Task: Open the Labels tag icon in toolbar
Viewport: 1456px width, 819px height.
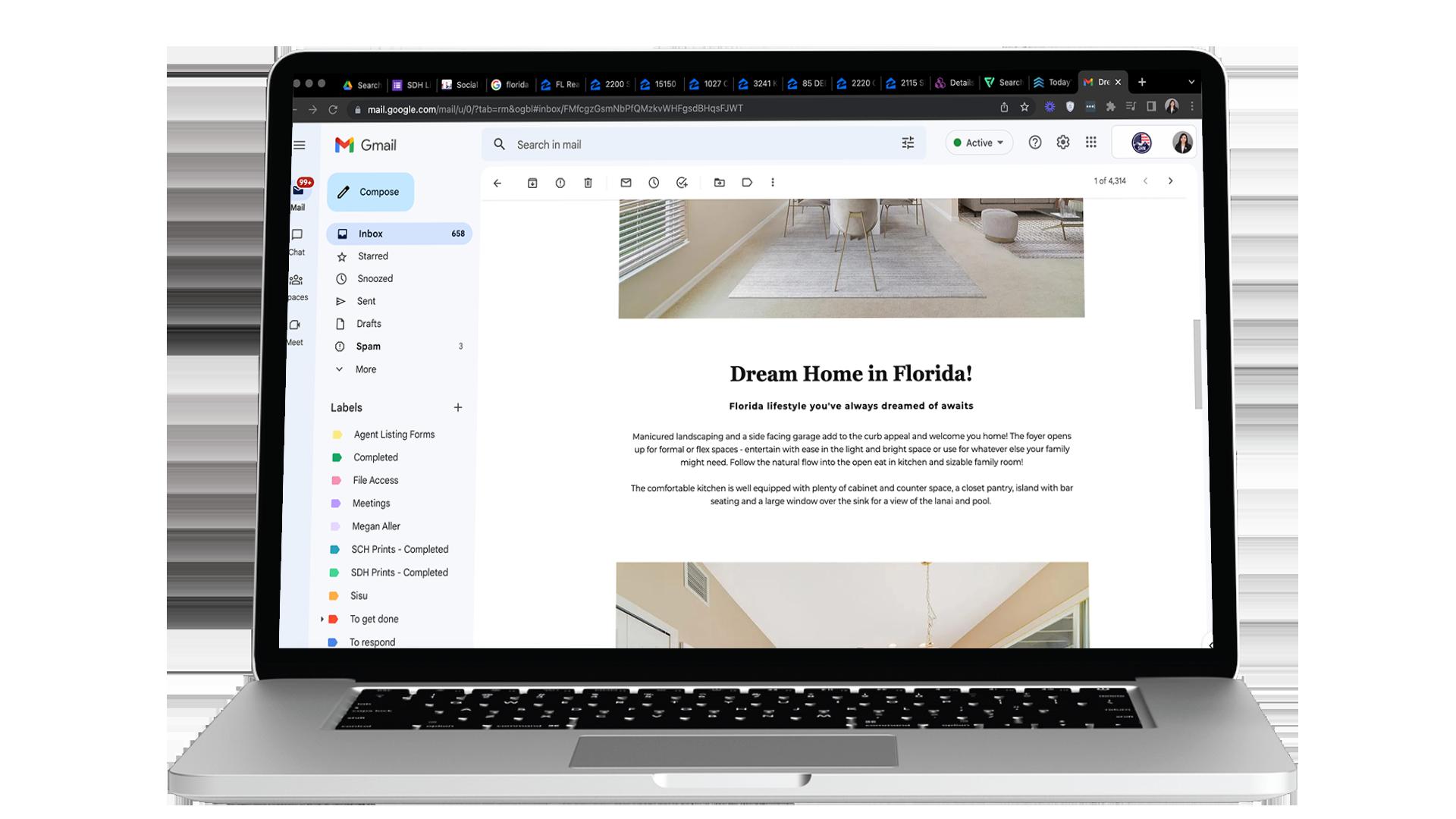Action: (747, 183)
